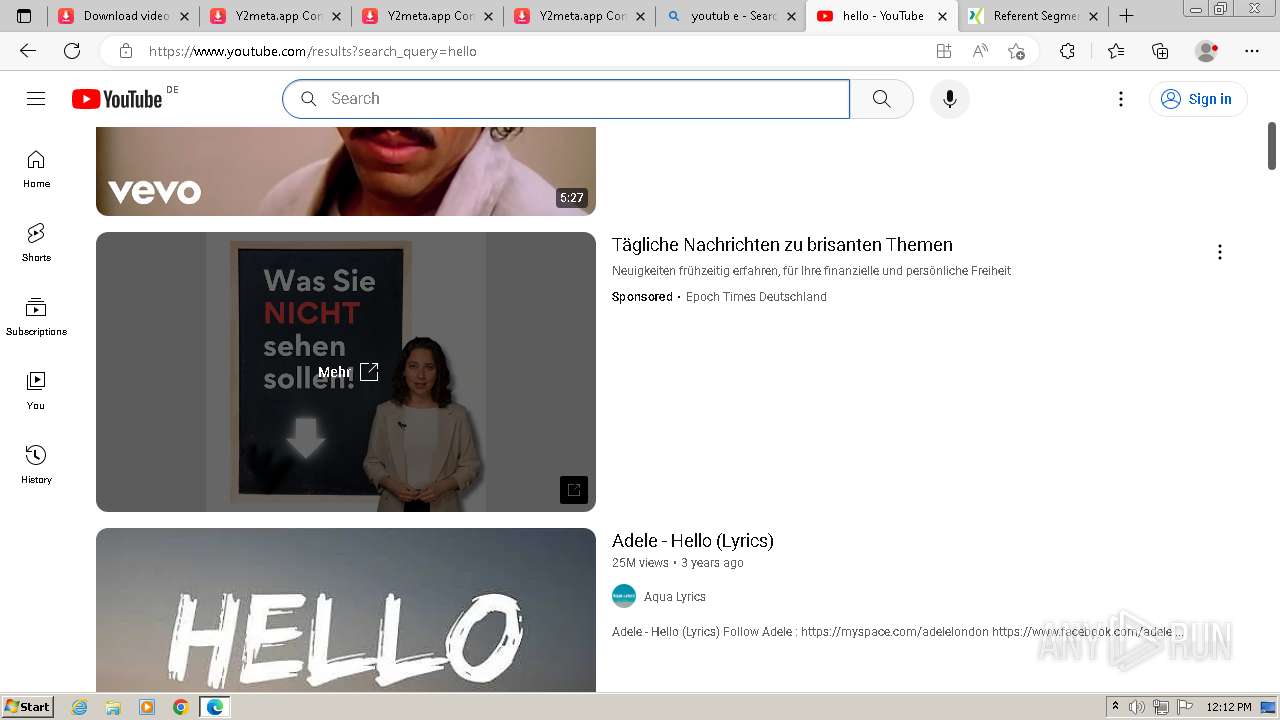Open the HELLO lyrics video thumbnail
Viewport: 1280px width, 720px height.
pyautogui.click(x=346, y=610)
